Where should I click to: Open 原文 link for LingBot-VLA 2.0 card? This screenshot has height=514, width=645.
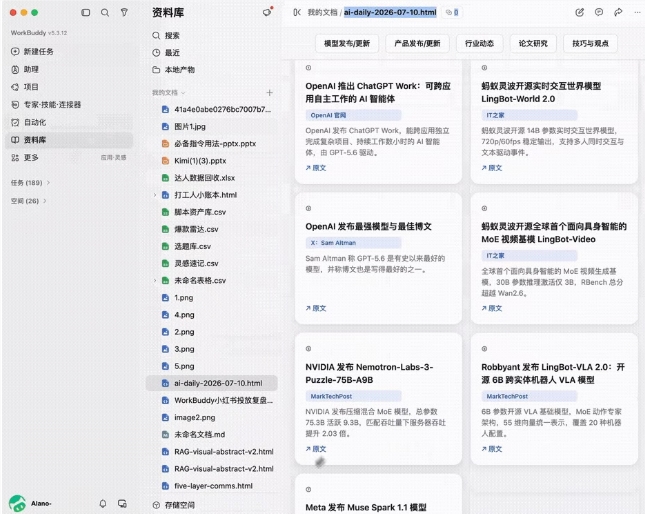click(x=492, y=449)
